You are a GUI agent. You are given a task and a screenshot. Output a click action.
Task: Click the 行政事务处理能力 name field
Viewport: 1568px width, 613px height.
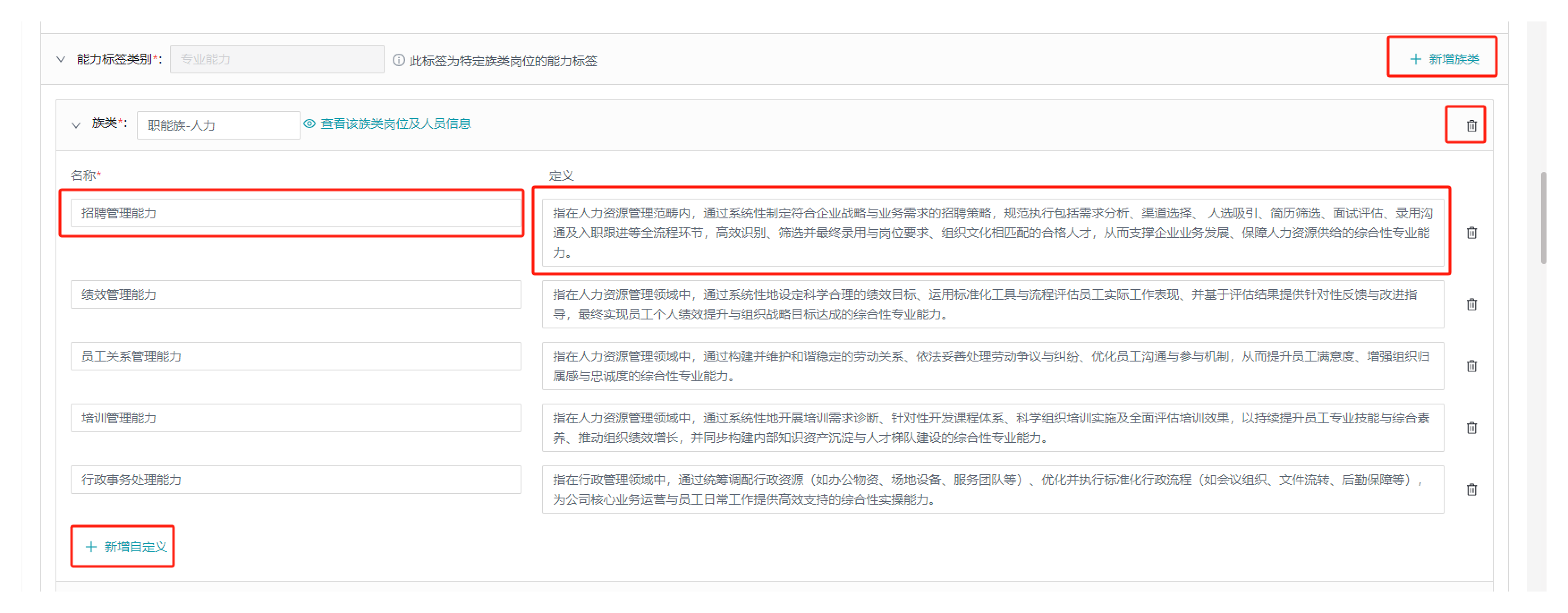click(x=295, y=480)
